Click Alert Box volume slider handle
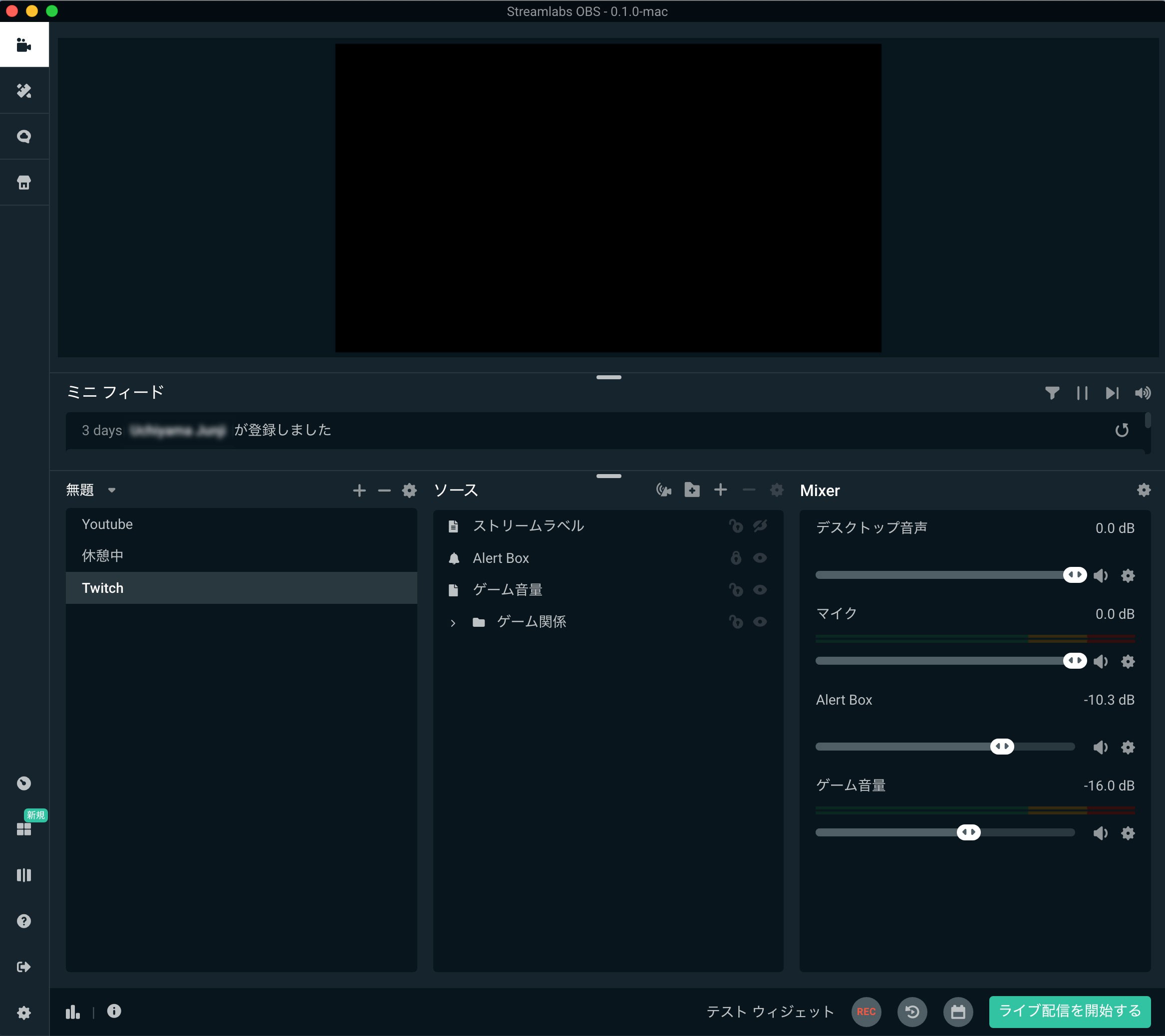This screenshot has height=1036, width=1165. (1002, 746)
